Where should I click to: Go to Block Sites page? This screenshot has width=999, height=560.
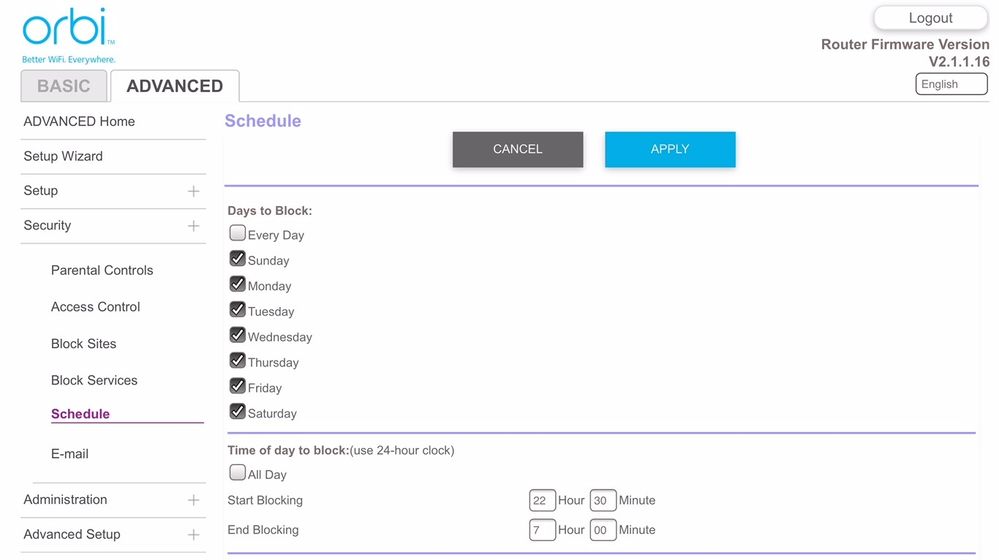coord(84,344)
